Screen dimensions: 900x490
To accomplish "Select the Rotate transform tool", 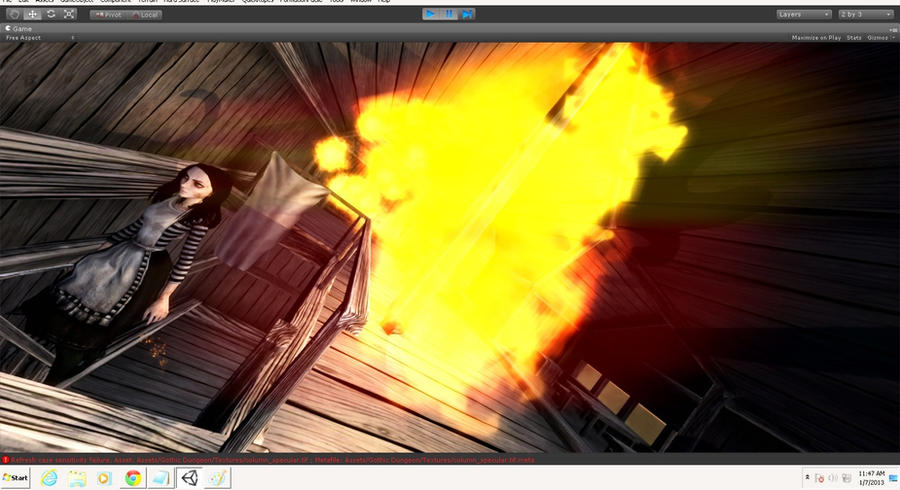I will 51,14.
